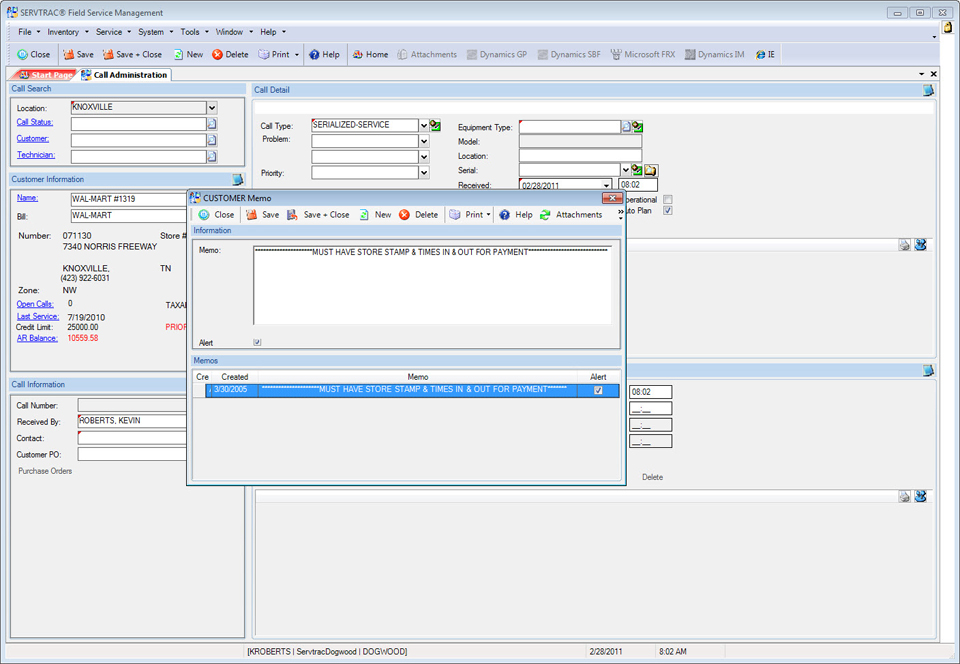
Task: Toggle Auto Plan checkbox
Action: (668, 211)
